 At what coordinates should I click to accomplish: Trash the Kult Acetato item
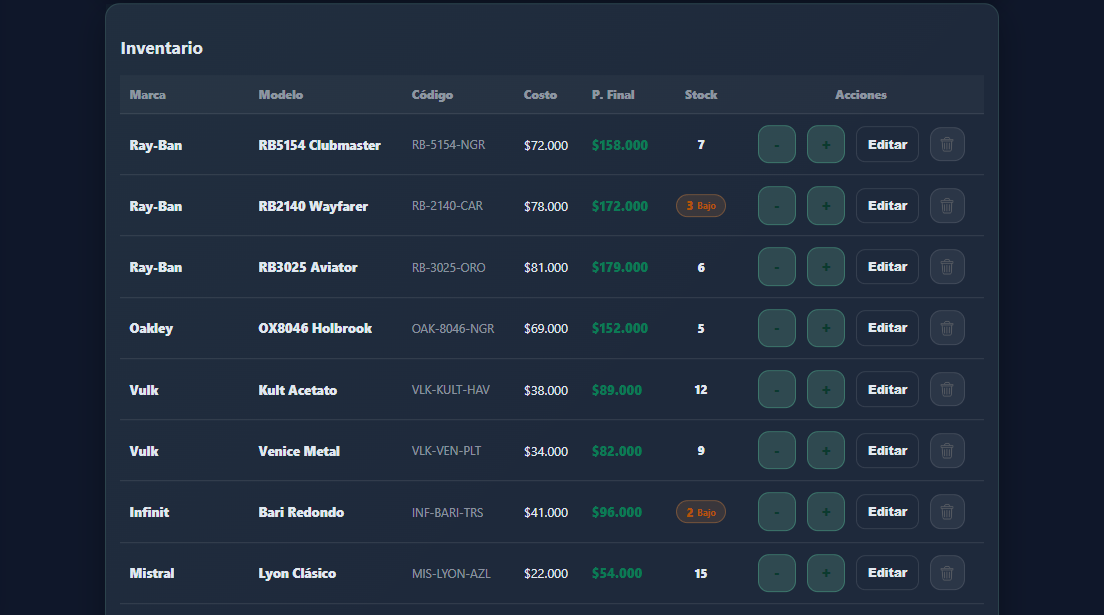tap(947, 390)
